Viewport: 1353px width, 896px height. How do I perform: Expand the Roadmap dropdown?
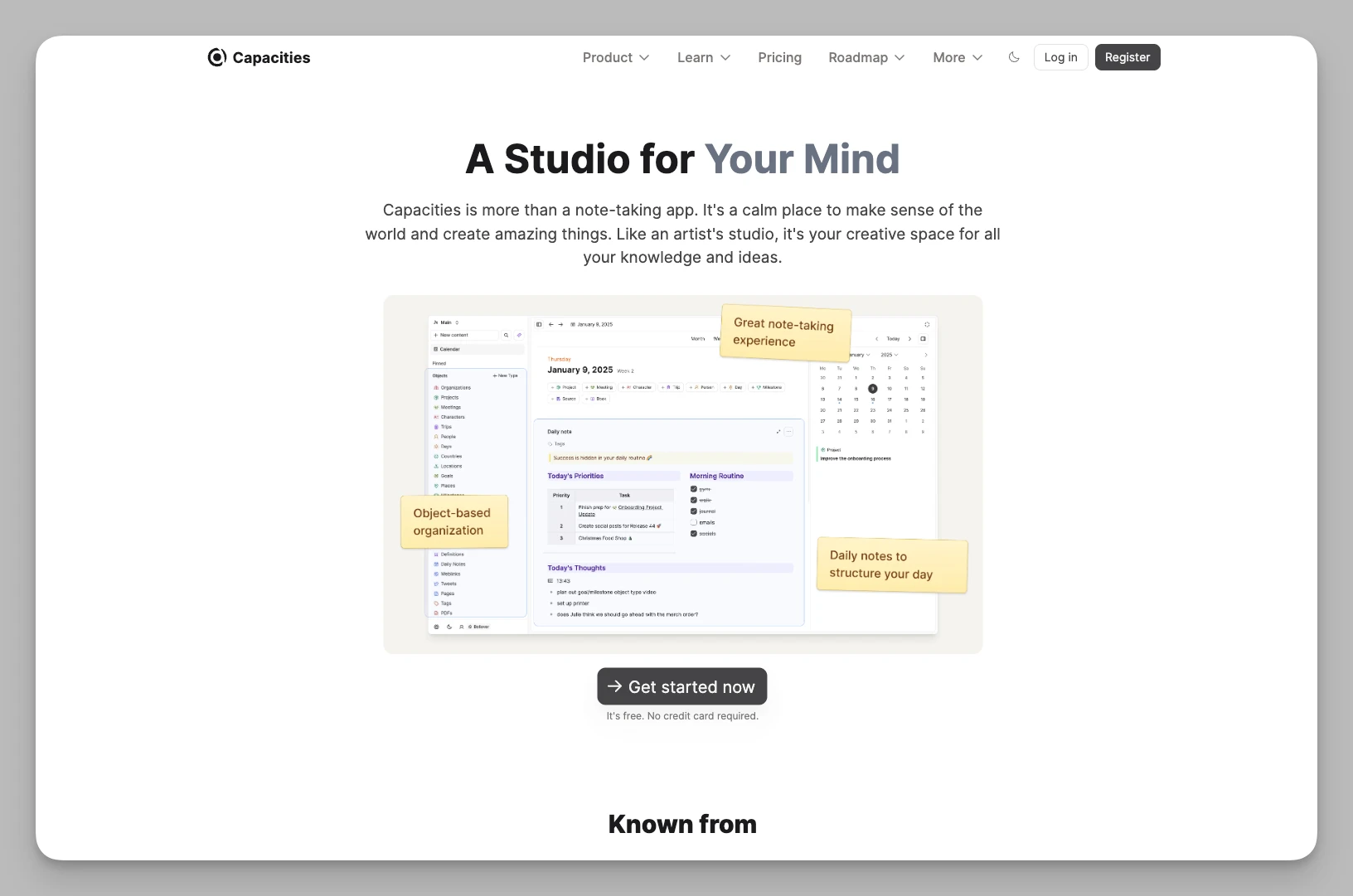coord(866,57)
